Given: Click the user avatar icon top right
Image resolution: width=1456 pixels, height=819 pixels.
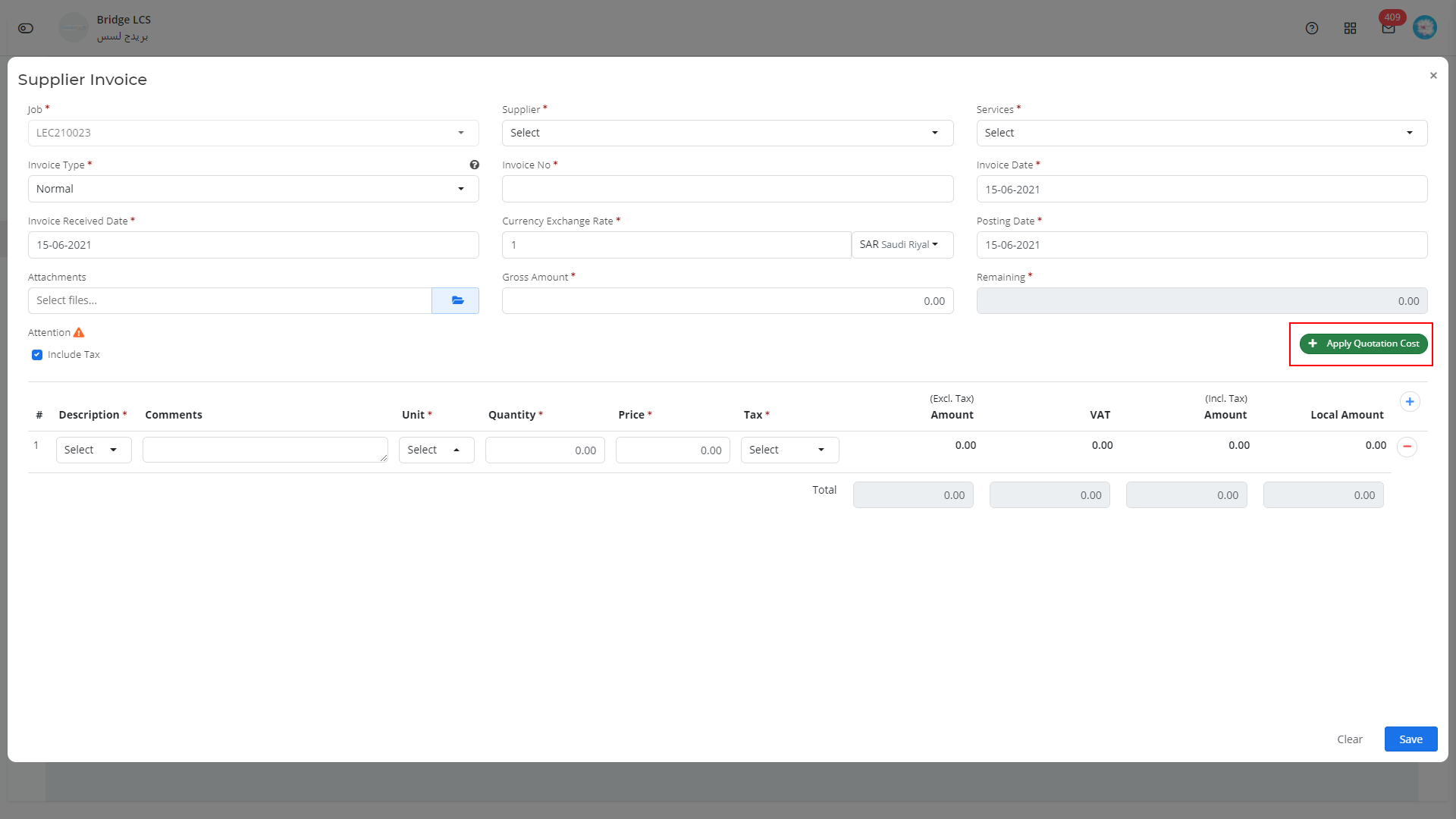Looking at the screenshot, I should pos(1425,27).
